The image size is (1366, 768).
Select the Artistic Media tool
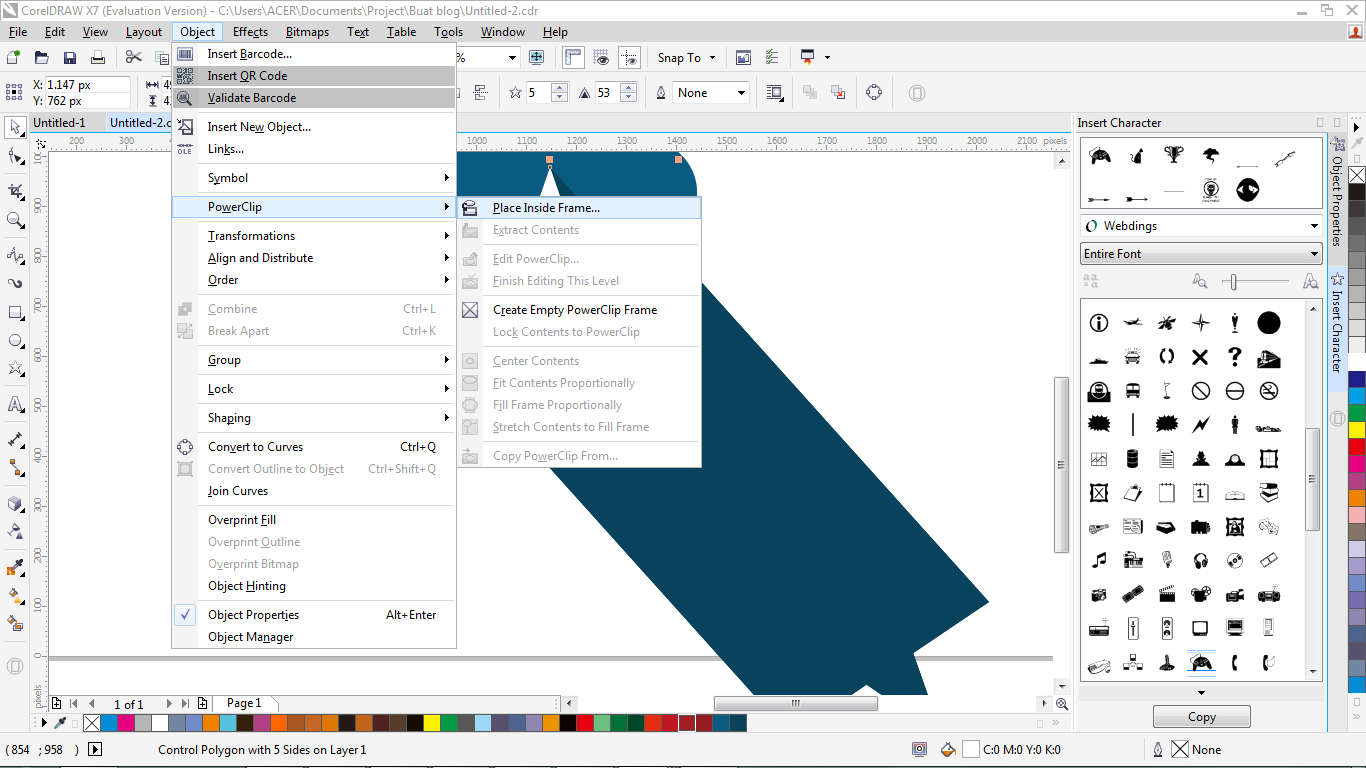click(15, 284)
